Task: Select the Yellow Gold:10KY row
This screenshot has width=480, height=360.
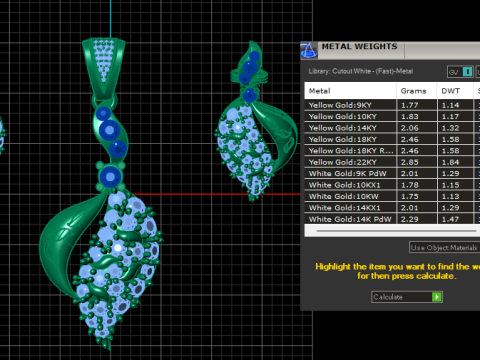Action: coord(392,116)
